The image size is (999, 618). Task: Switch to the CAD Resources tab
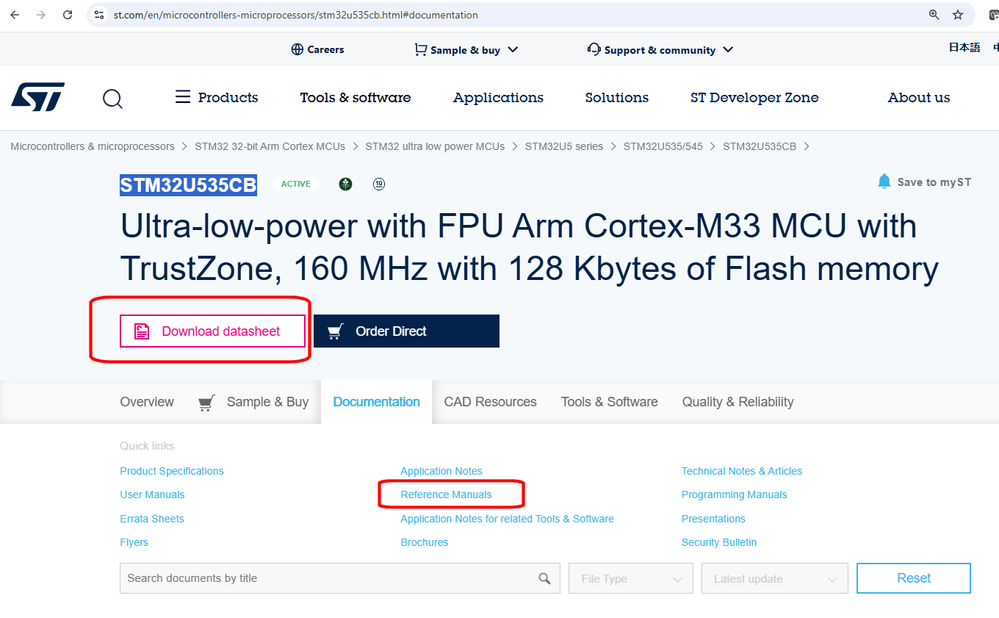490,402
